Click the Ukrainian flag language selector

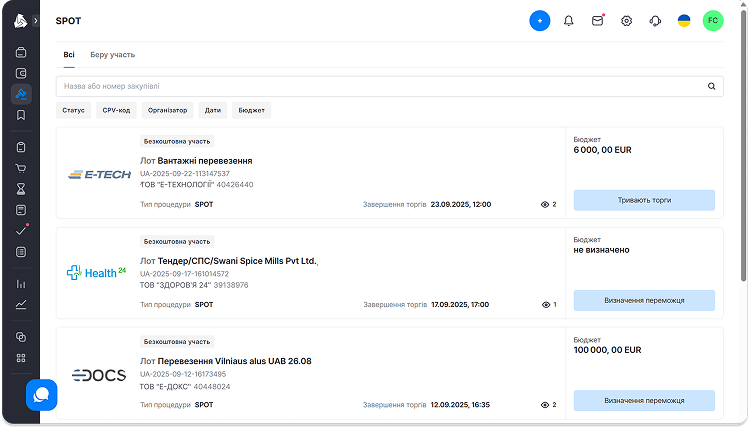click(684, 20)
